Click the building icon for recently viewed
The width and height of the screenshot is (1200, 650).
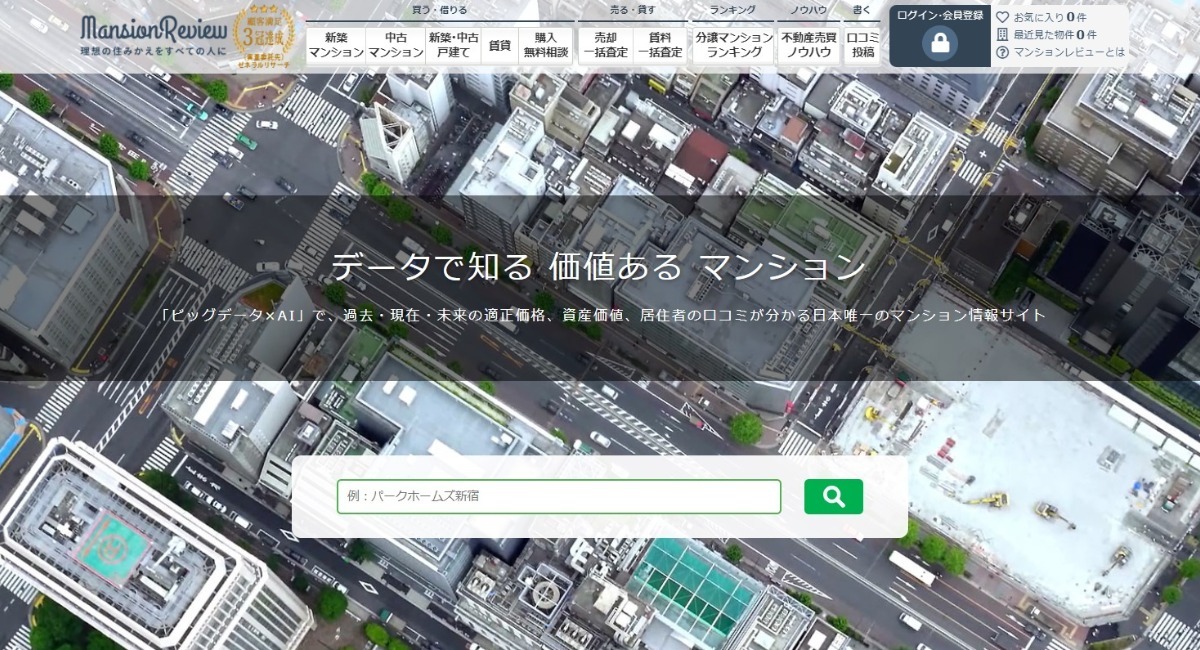coord(1002,34)
